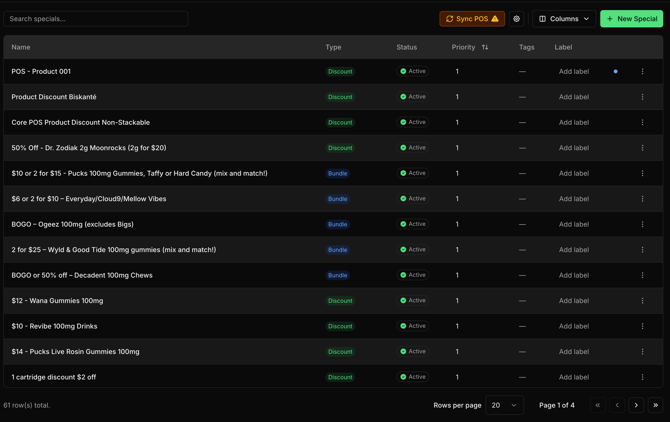The height and width of the screenshot is (422, 670).
Task: Click the Sync POS button
Action: pyautogui.click(x=472, y=19)
